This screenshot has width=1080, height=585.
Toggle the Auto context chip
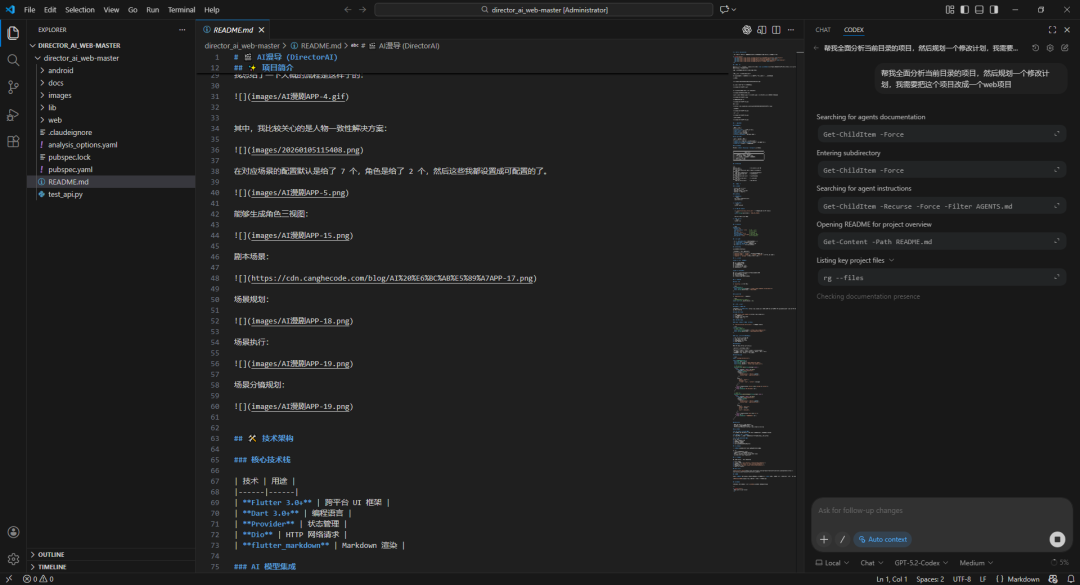[x=882, y=540]
